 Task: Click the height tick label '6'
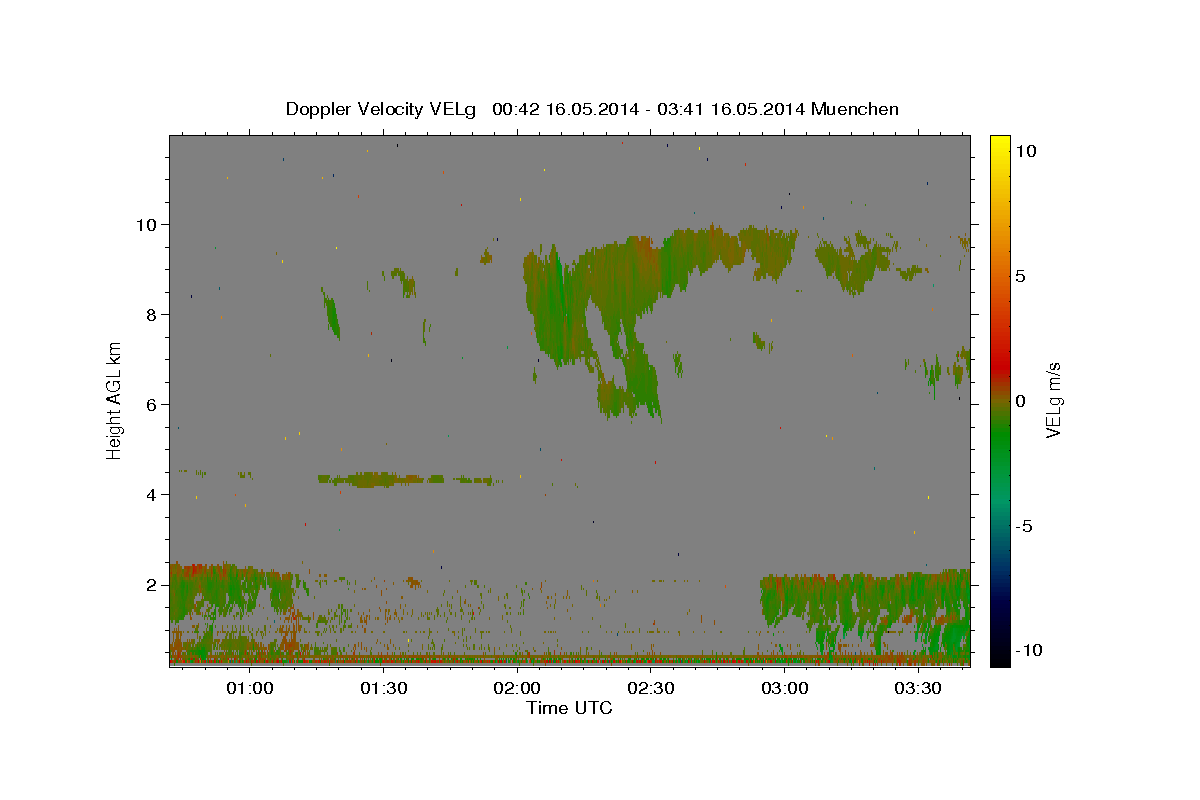pyautogui.click(x=152, y=405)
